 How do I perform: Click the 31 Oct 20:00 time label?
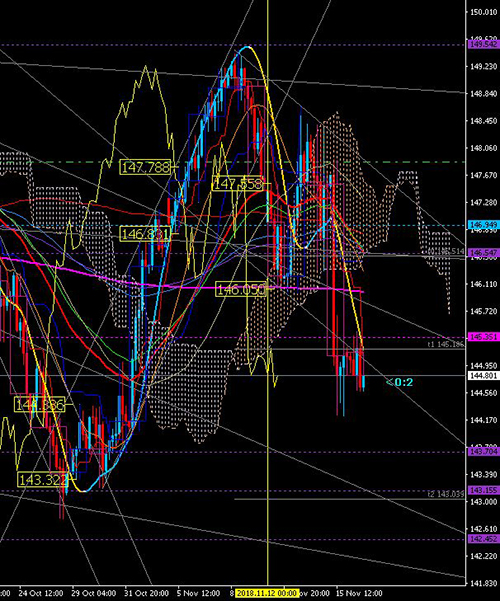click(x=146, y=593)
